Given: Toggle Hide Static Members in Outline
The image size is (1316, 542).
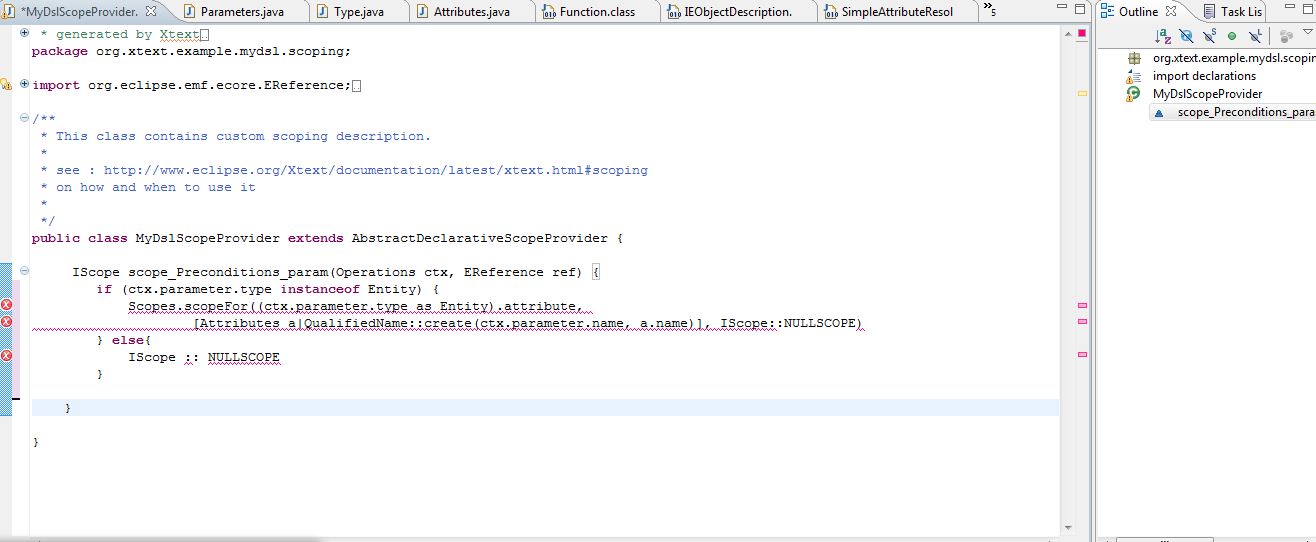Looking at the screenshot, I should [x=1209, y=36].
